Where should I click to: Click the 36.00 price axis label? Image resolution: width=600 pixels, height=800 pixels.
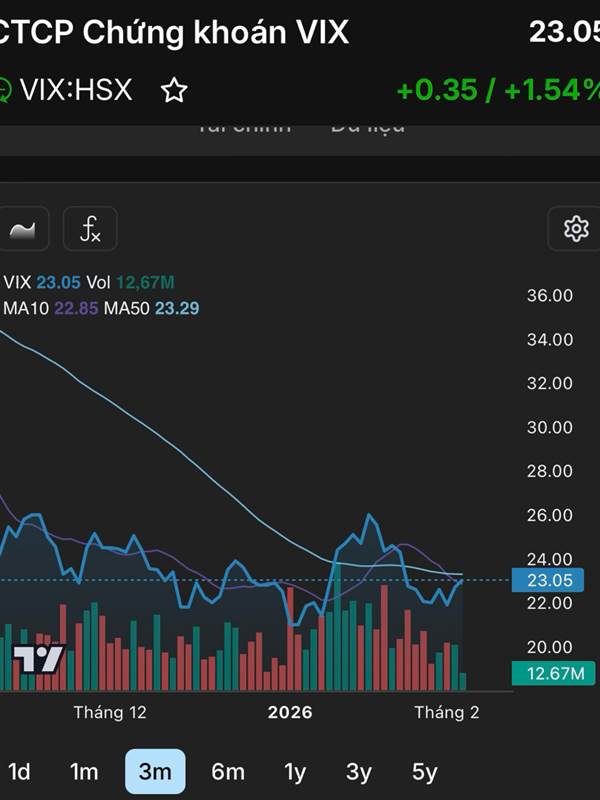549,295
